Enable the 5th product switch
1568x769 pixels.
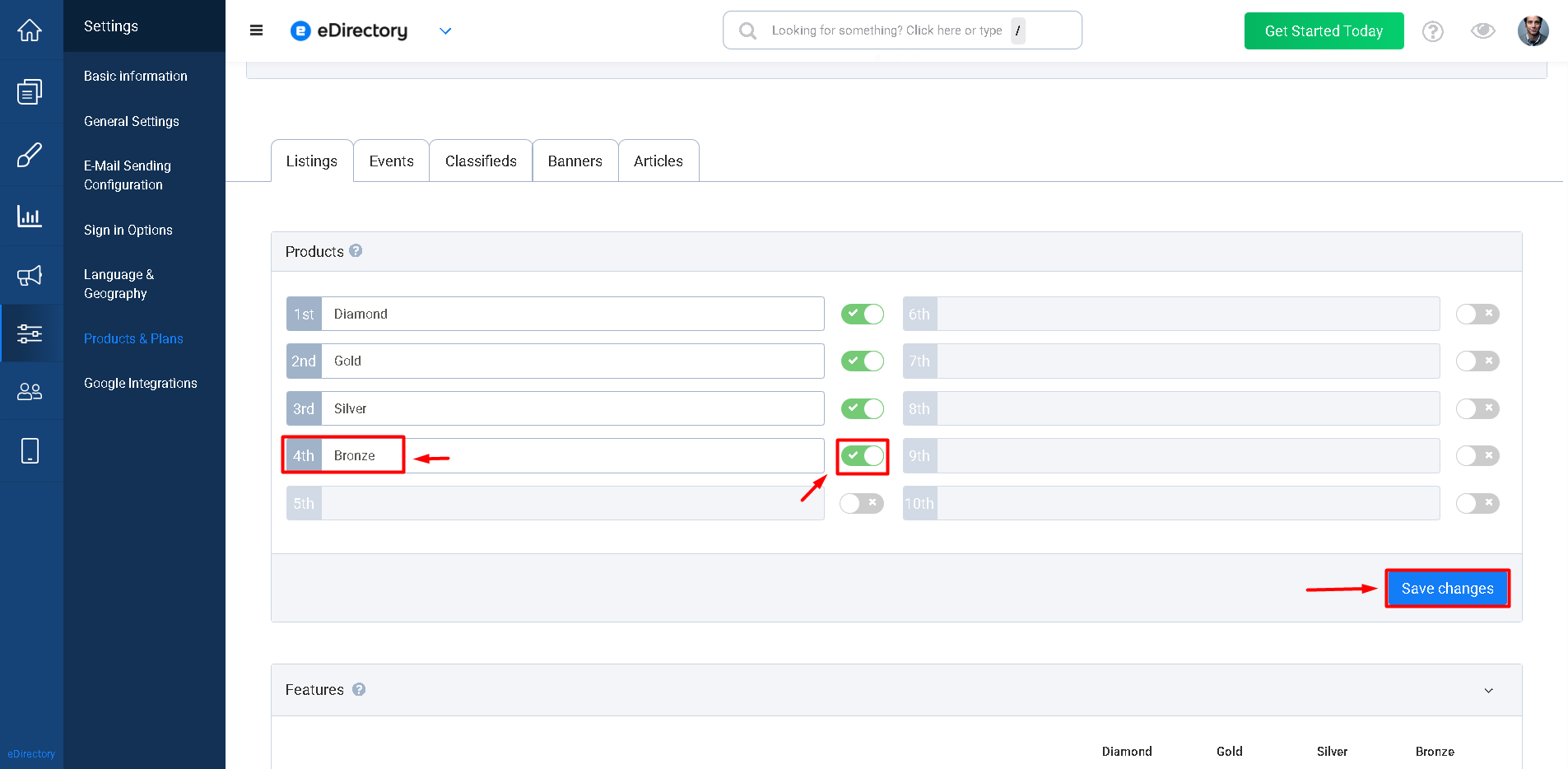(862, 503)
